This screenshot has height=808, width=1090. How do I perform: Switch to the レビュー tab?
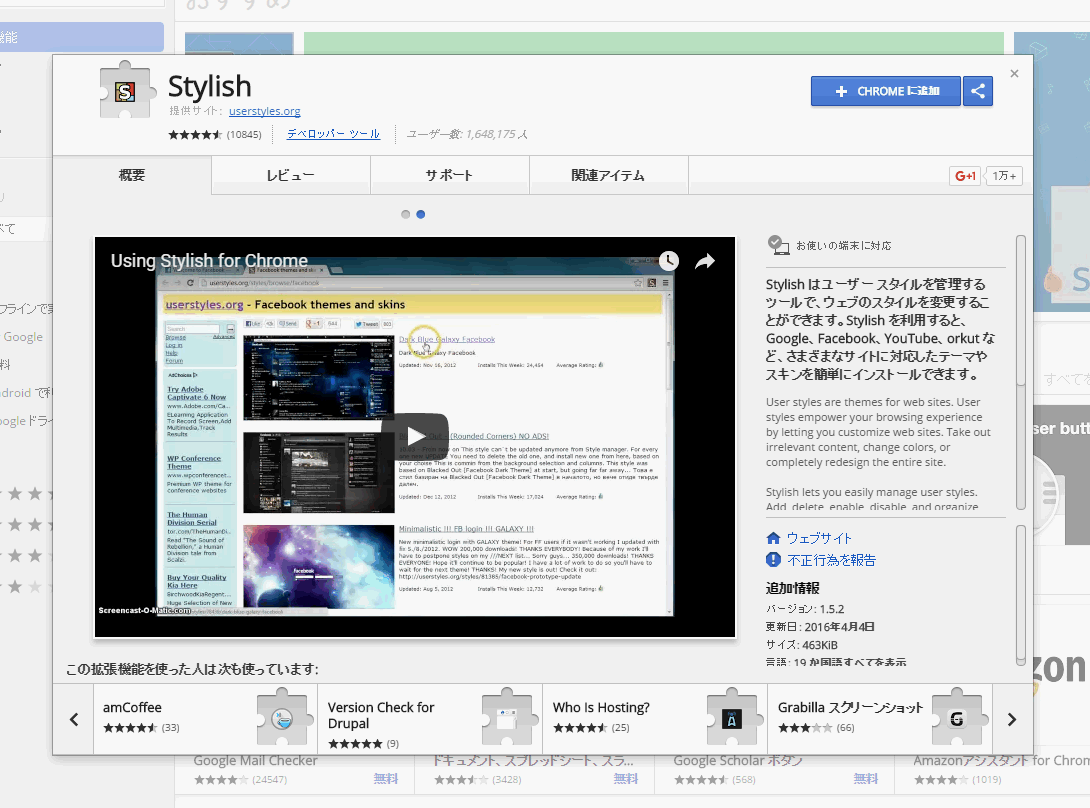[291, 175]
